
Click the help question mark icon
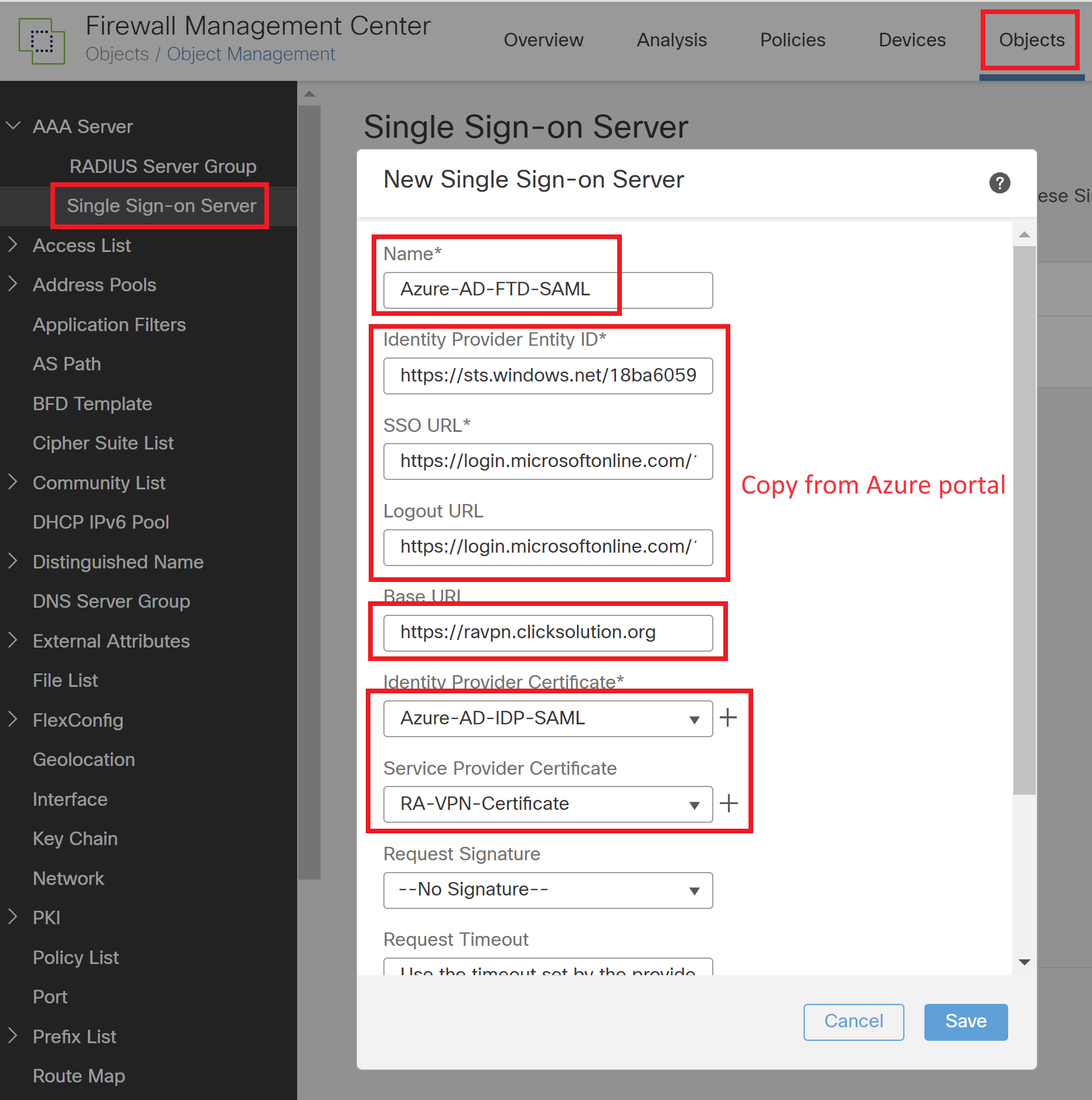coord(999,183)
